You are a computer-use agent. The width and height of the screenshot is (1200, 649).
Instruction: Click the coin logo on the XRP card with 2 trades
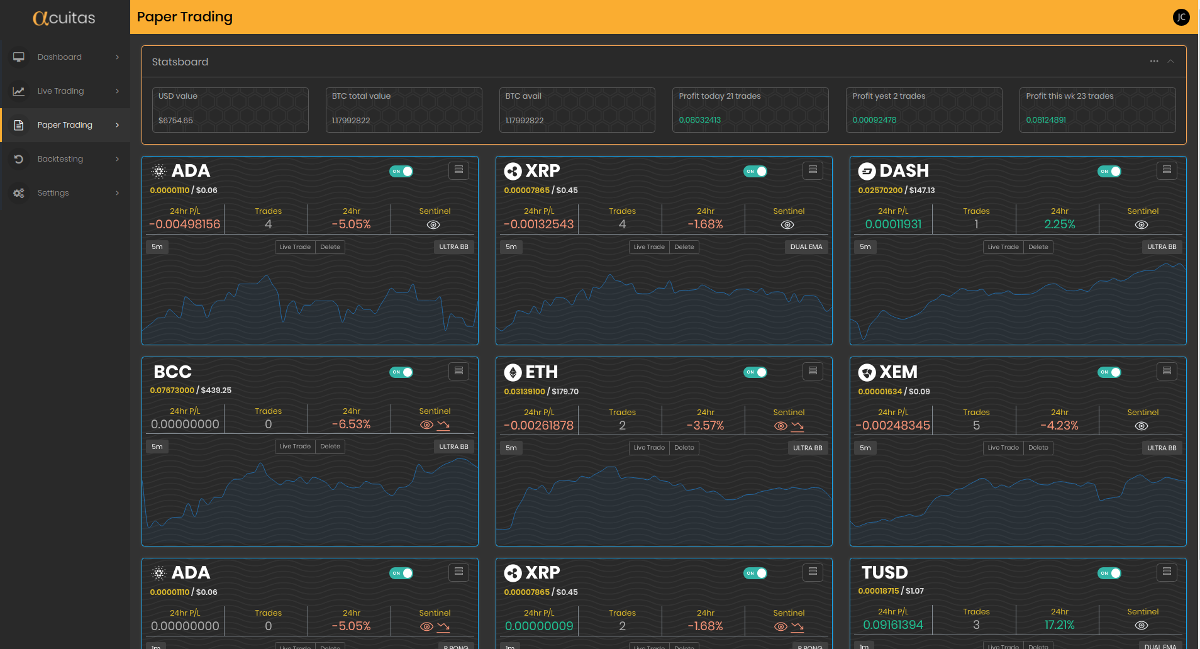(513, 573)
